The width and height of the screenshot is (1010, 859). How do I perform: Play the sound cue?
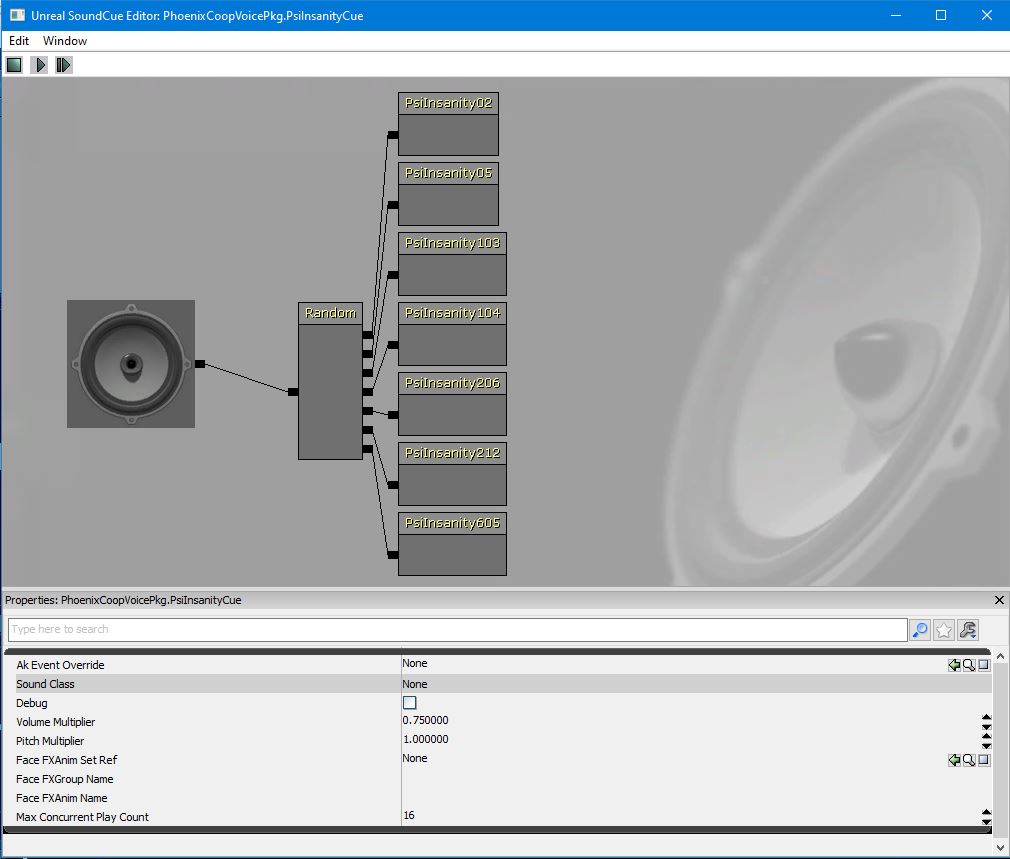click(x=39, y=65)
